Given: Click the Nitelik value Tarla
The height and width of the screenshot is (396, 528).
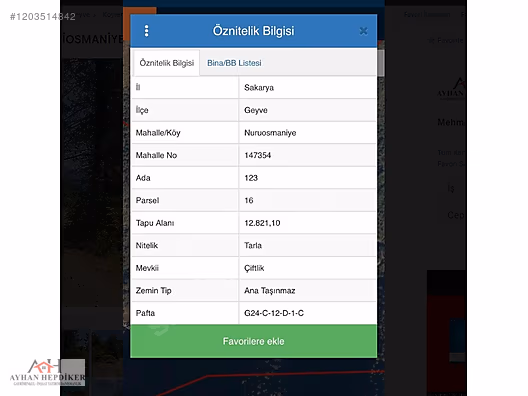Looking at the screenshot, I should coord(253,245).
